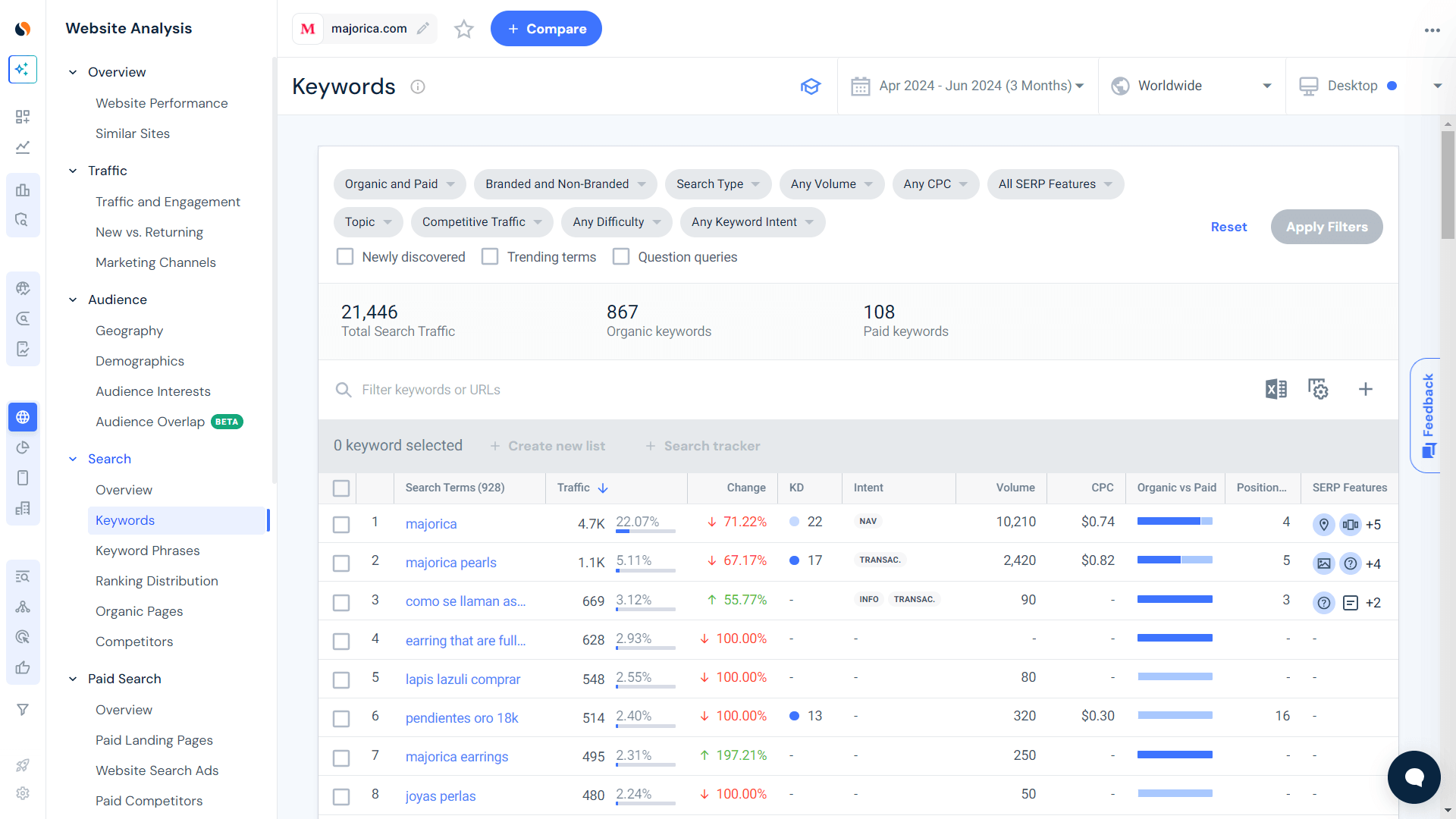1456x819 pixels.
Task: Select the checkbox for majorica row
Action: [341, 525]
